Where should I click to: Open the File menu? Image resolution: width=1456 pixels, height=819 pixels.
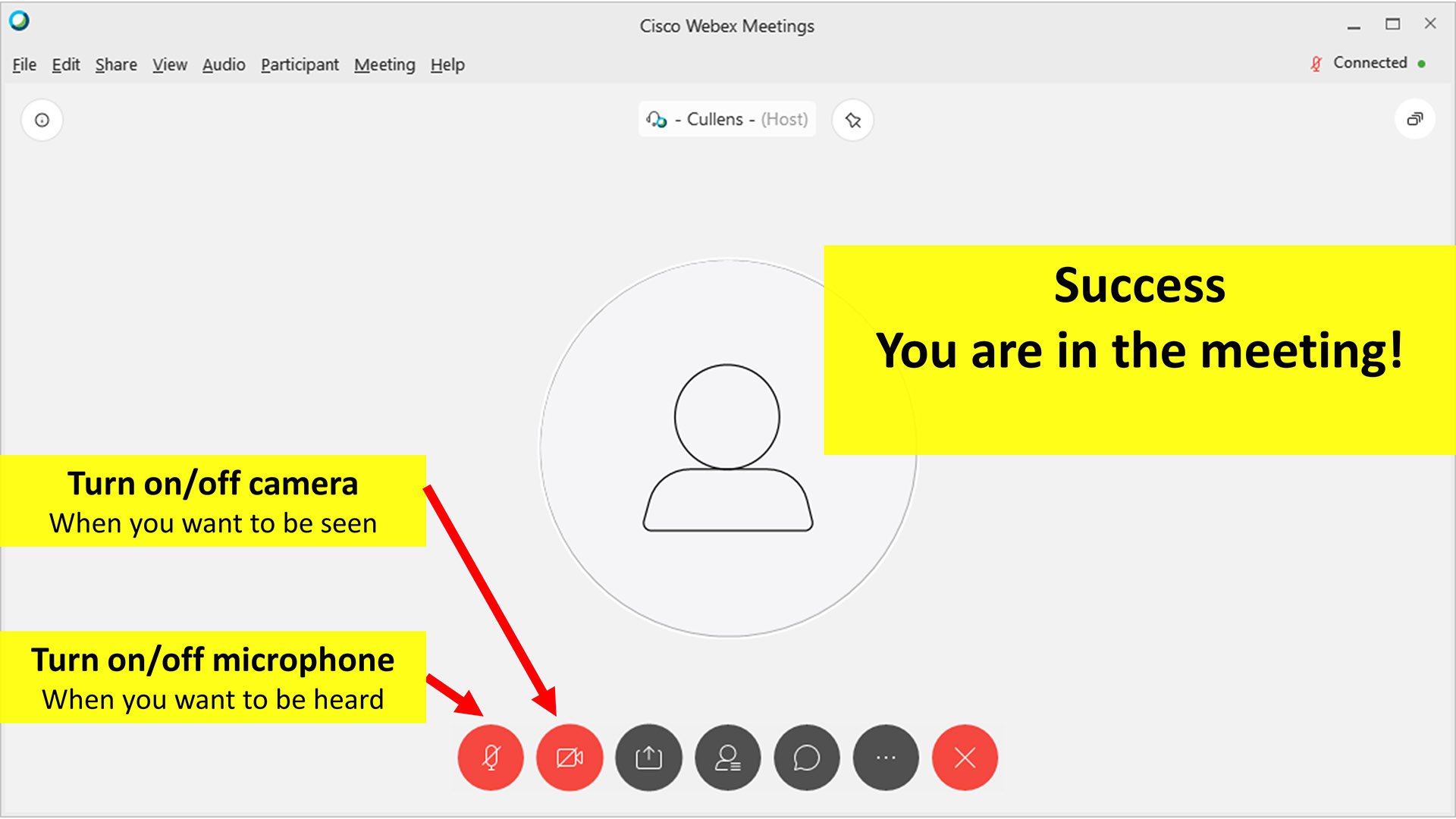pyautogui.click(x=24, y=65)
